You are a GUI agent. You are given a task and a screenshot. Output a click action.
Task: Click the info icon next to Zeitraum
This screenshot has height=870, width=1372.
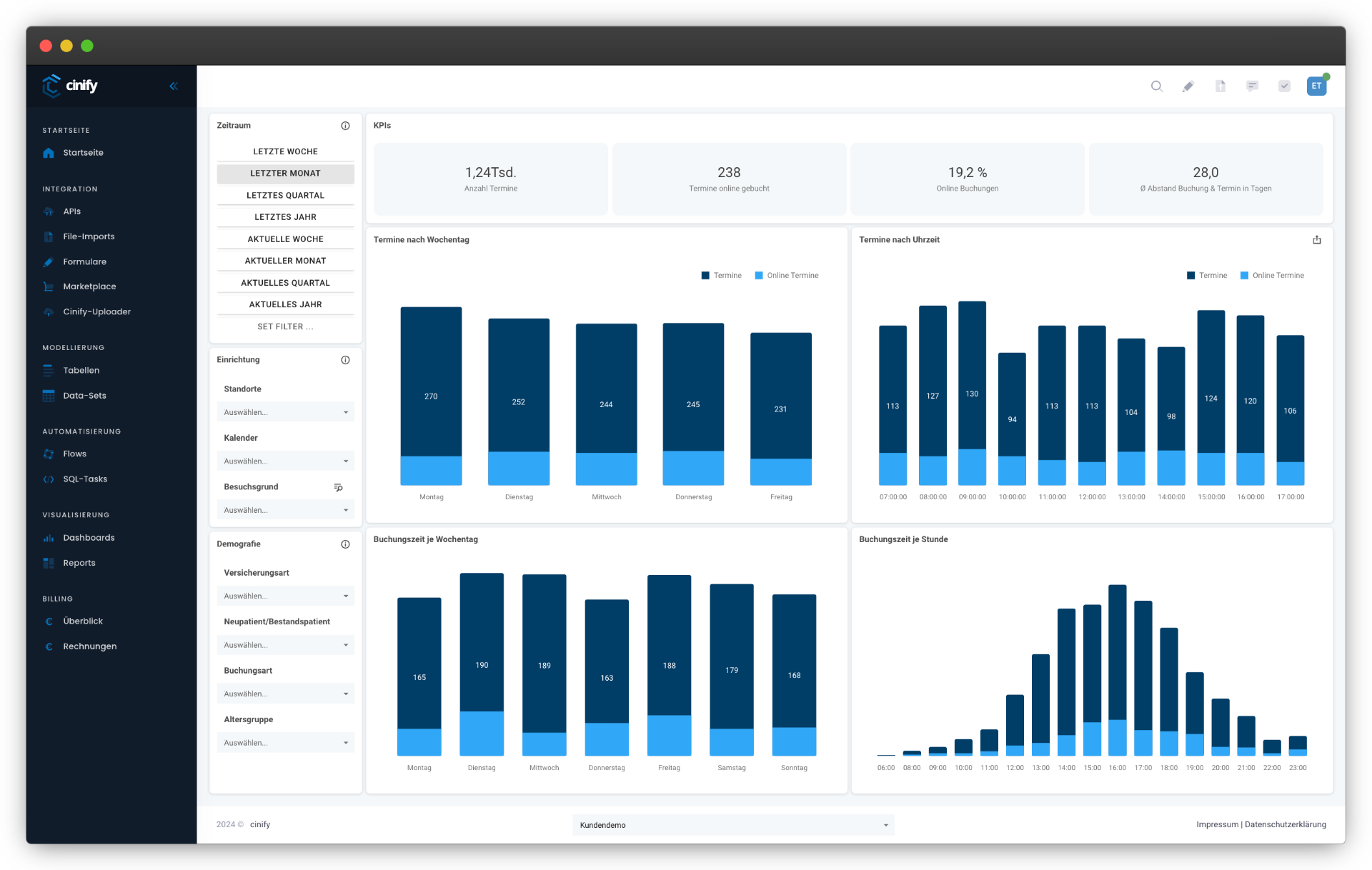pyautogui.click(x=346, y=125)
